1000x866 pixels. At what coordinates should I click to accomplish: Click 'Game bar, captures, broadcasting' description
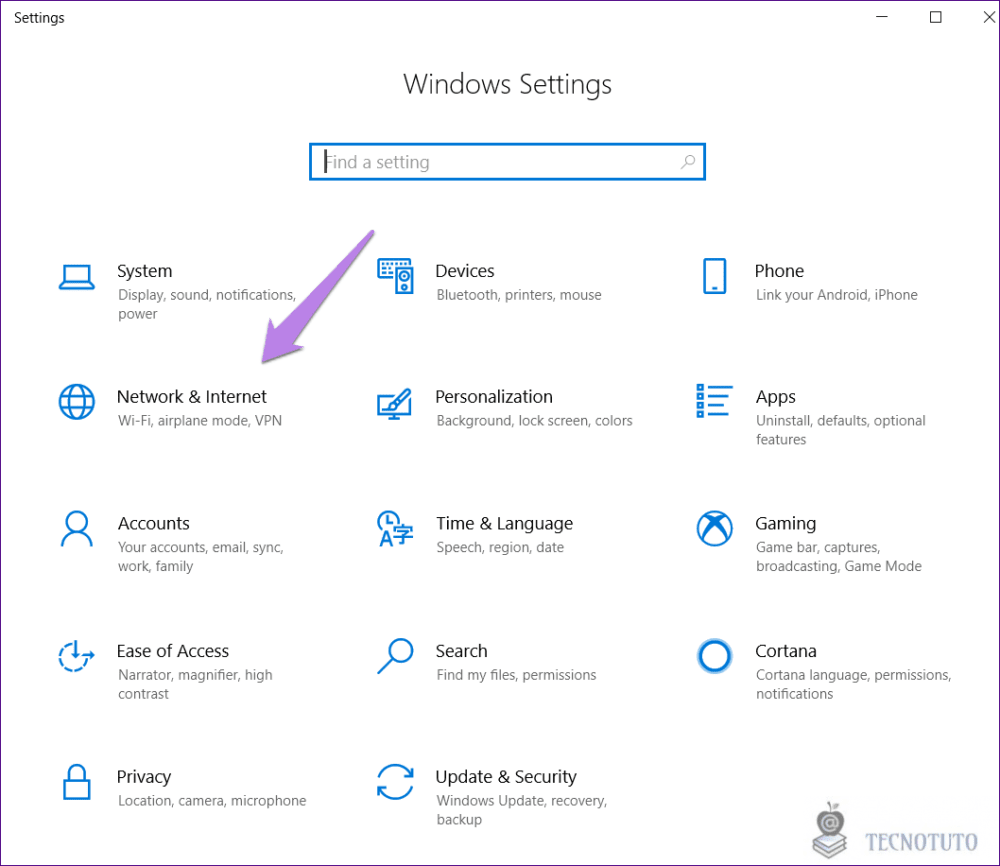tap(839, 557)
